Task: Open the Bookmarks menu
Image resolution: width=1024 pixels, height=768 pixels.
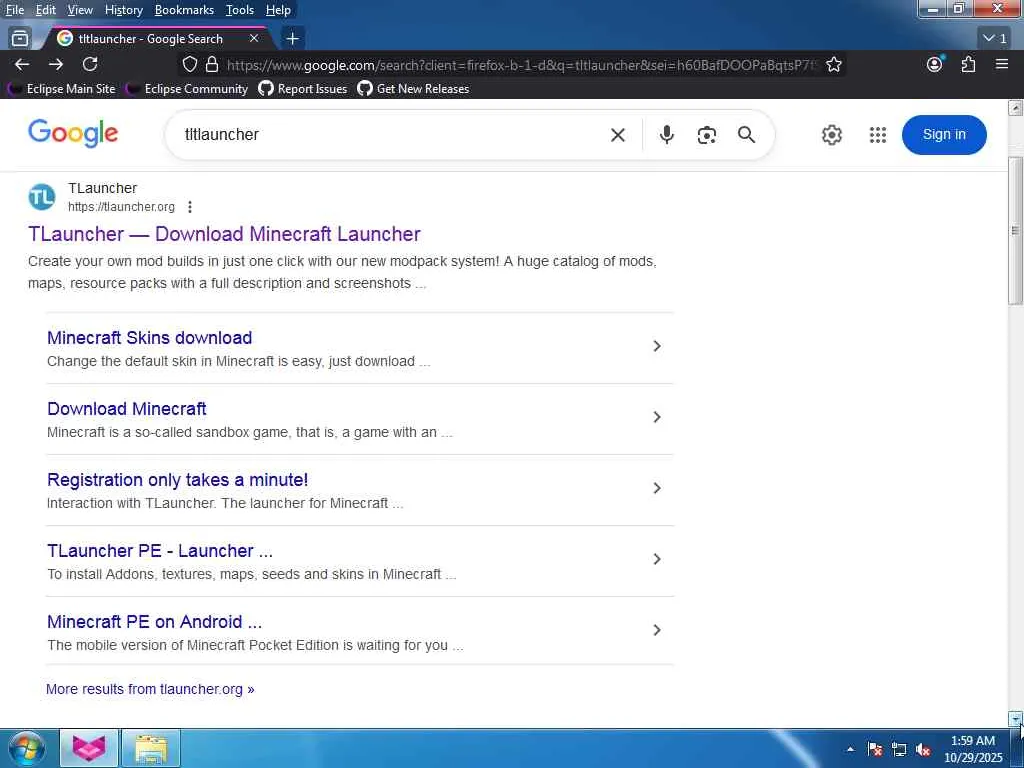Action: point(184,10)
